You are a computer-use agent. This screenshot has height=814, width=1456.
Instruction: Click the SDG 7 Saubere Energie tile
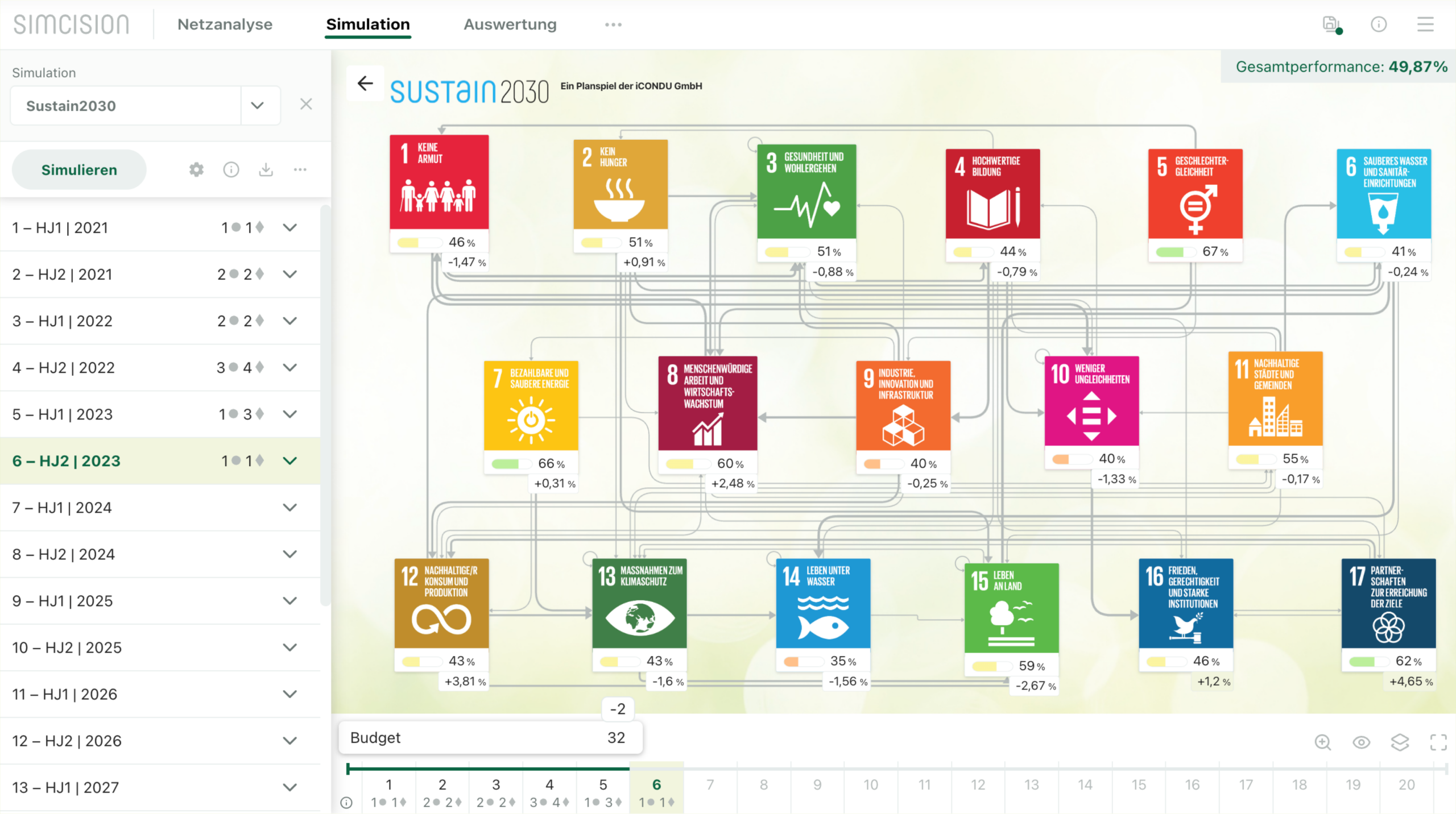pos(531,406)
